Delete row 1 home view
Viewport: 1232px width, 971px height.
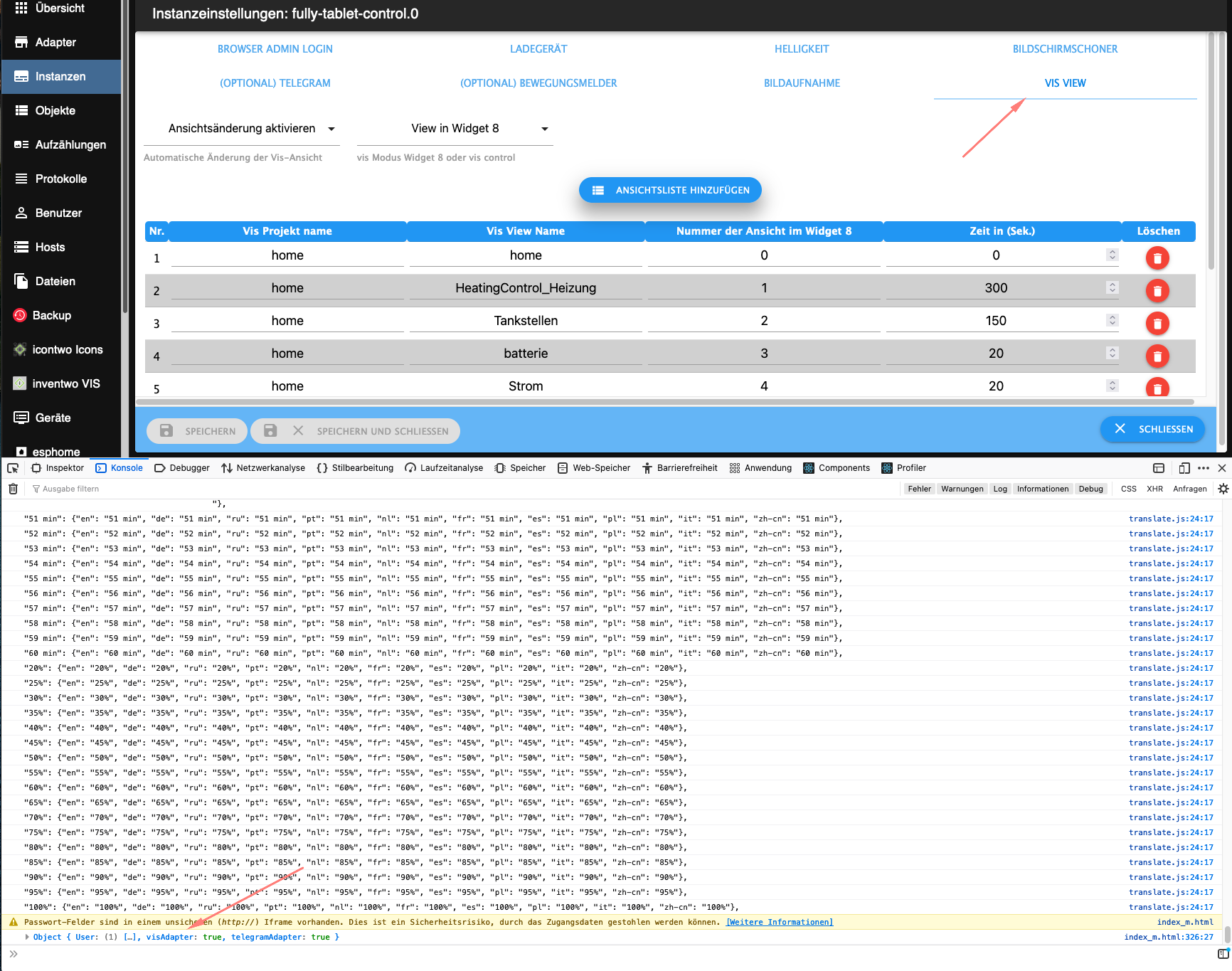(1157, 258)
